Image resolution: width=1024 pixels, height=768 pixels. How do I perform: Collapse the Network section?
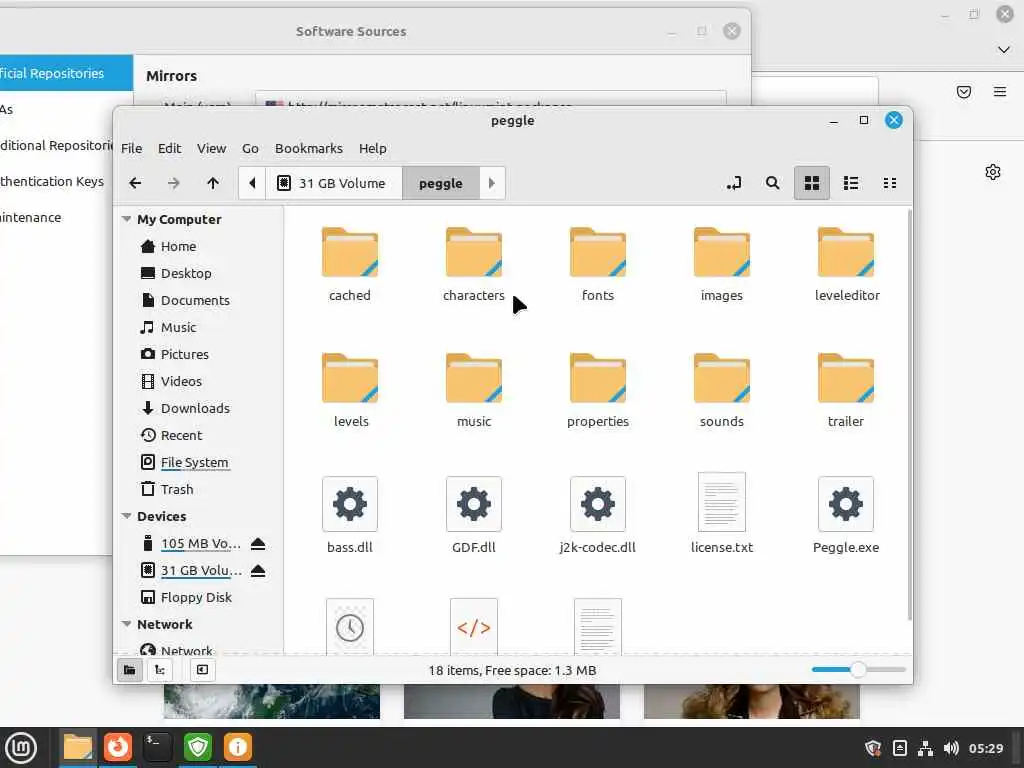click(127, 624)
